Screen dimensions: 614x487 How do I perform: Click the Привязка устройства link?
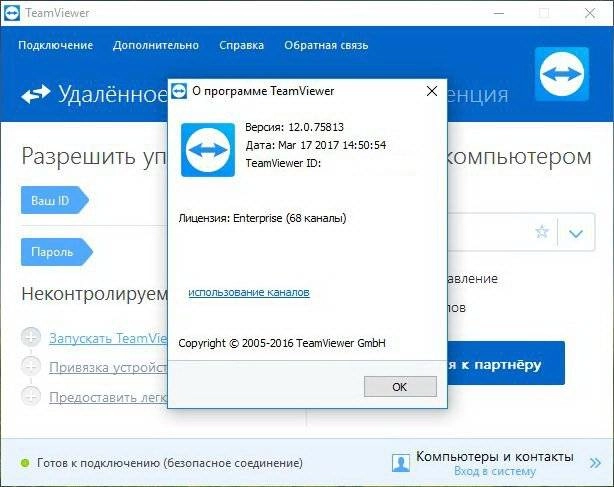pyautogui.click(x=108, y=367)
